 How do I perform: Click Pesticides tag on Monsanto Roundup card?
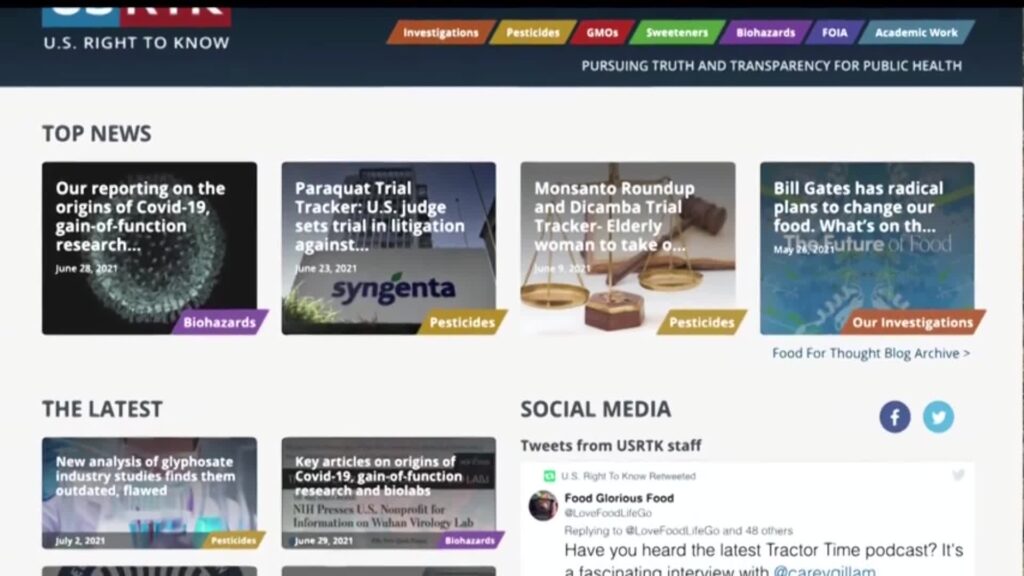702,322
